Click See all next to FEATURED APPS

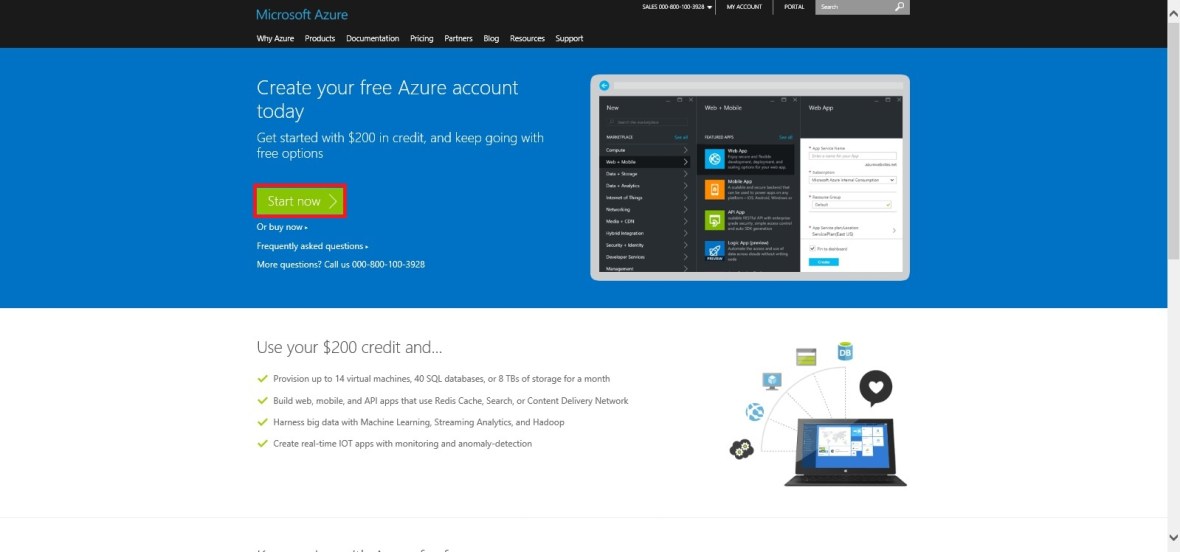click(786, 138)
